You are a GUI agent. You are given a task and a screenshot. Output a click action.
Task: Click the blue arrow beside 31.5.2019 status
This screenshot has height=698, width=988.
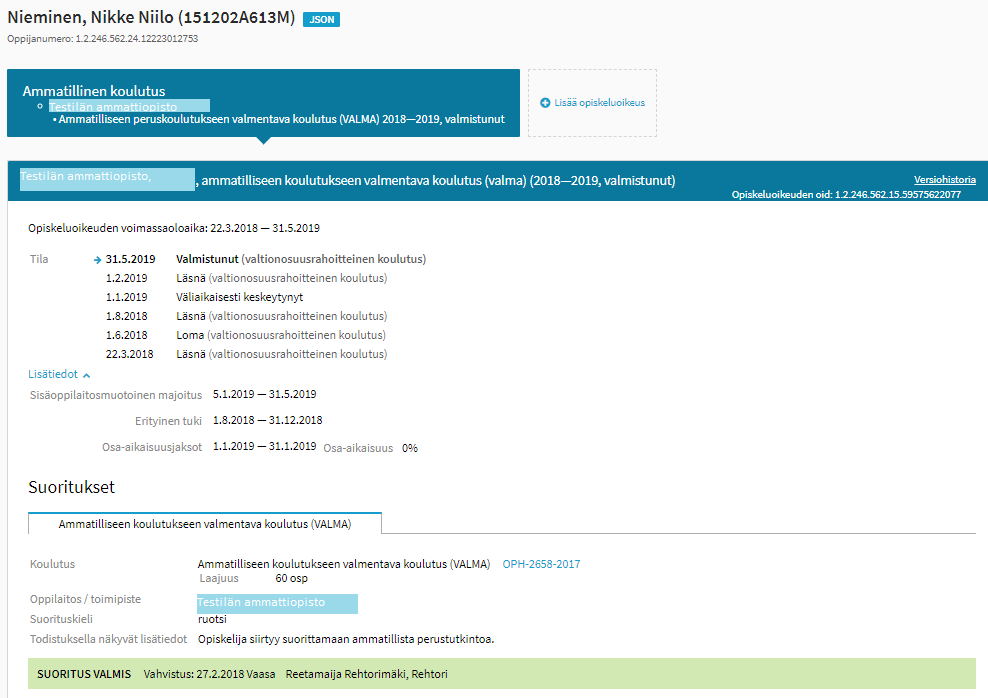(97, 260)
